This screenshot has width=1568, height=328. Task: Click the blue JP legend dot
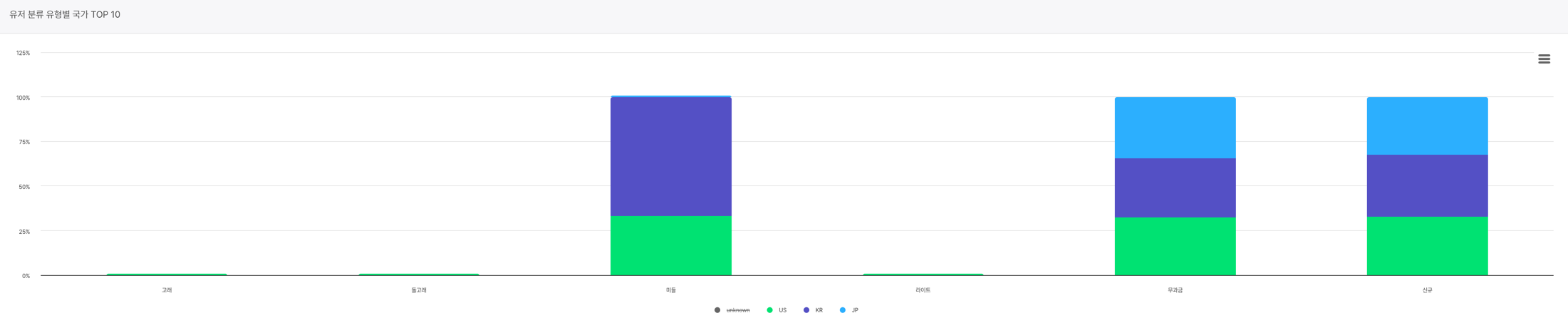pos(843,310)
